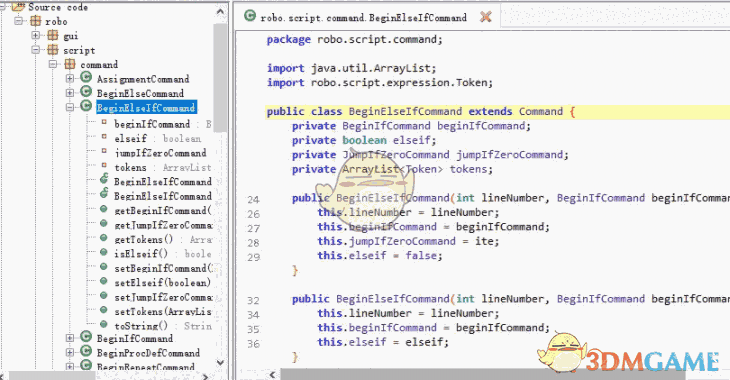Image resolution: width=730 pixels, height=380 pixels.
Task: Expand the BeginProcDefCommand node
Action: 70,352
